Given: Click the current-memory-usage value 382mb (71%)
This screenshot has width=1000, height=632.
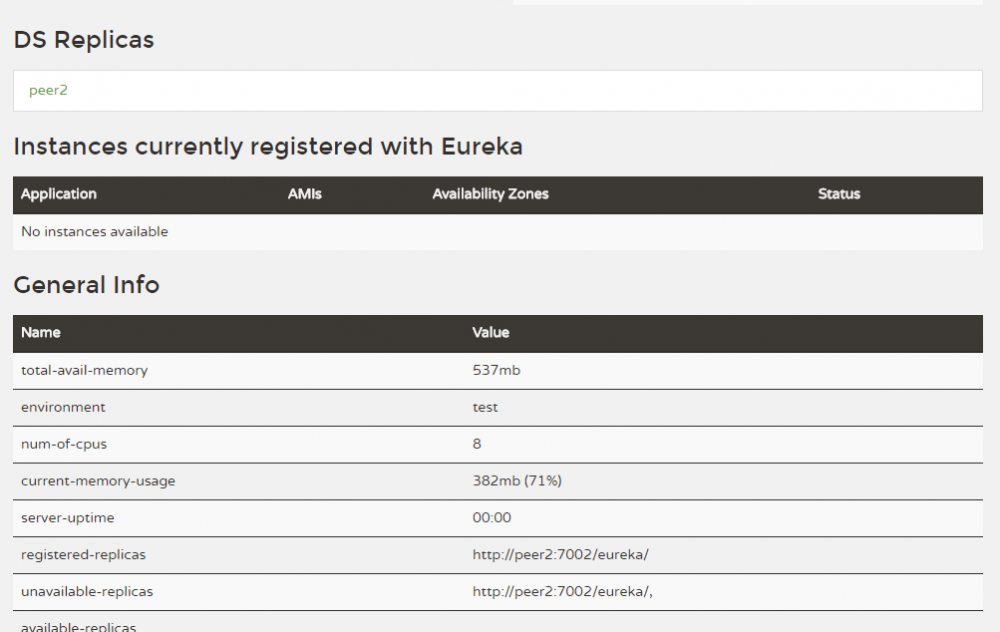Looking at the screenshot, I should coord(517,481).
